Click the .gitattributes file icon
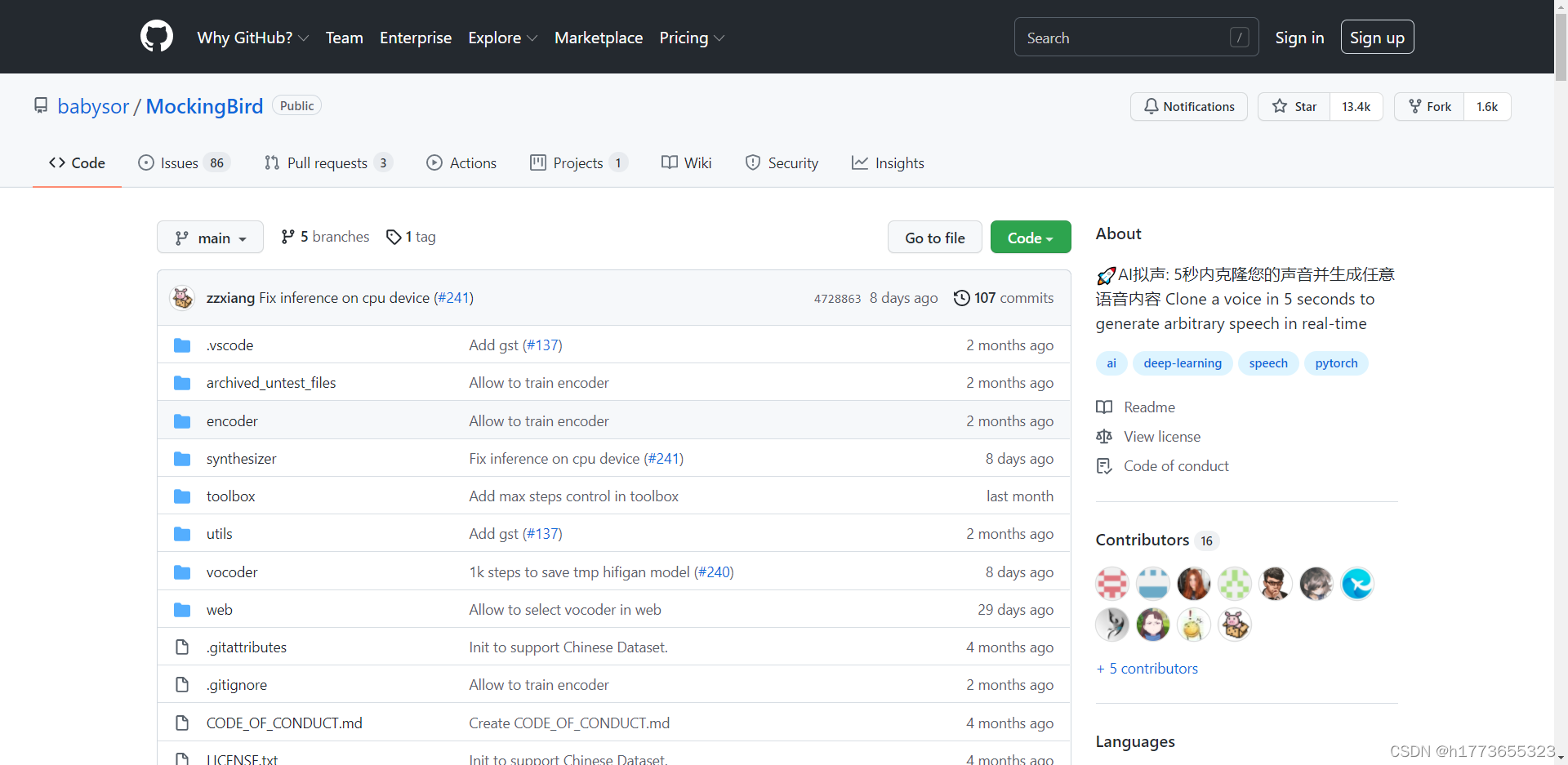1568x765 pixels. 182,647
